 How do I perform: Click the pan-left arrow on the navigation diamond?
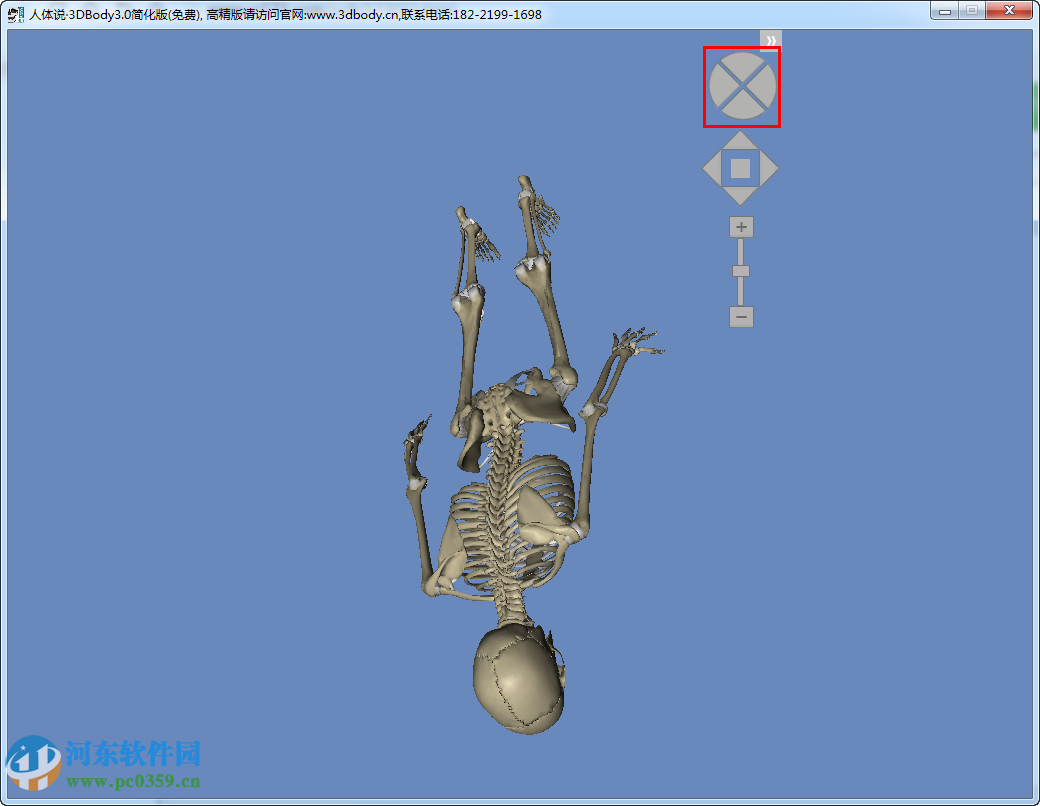[x=717, y=168]
